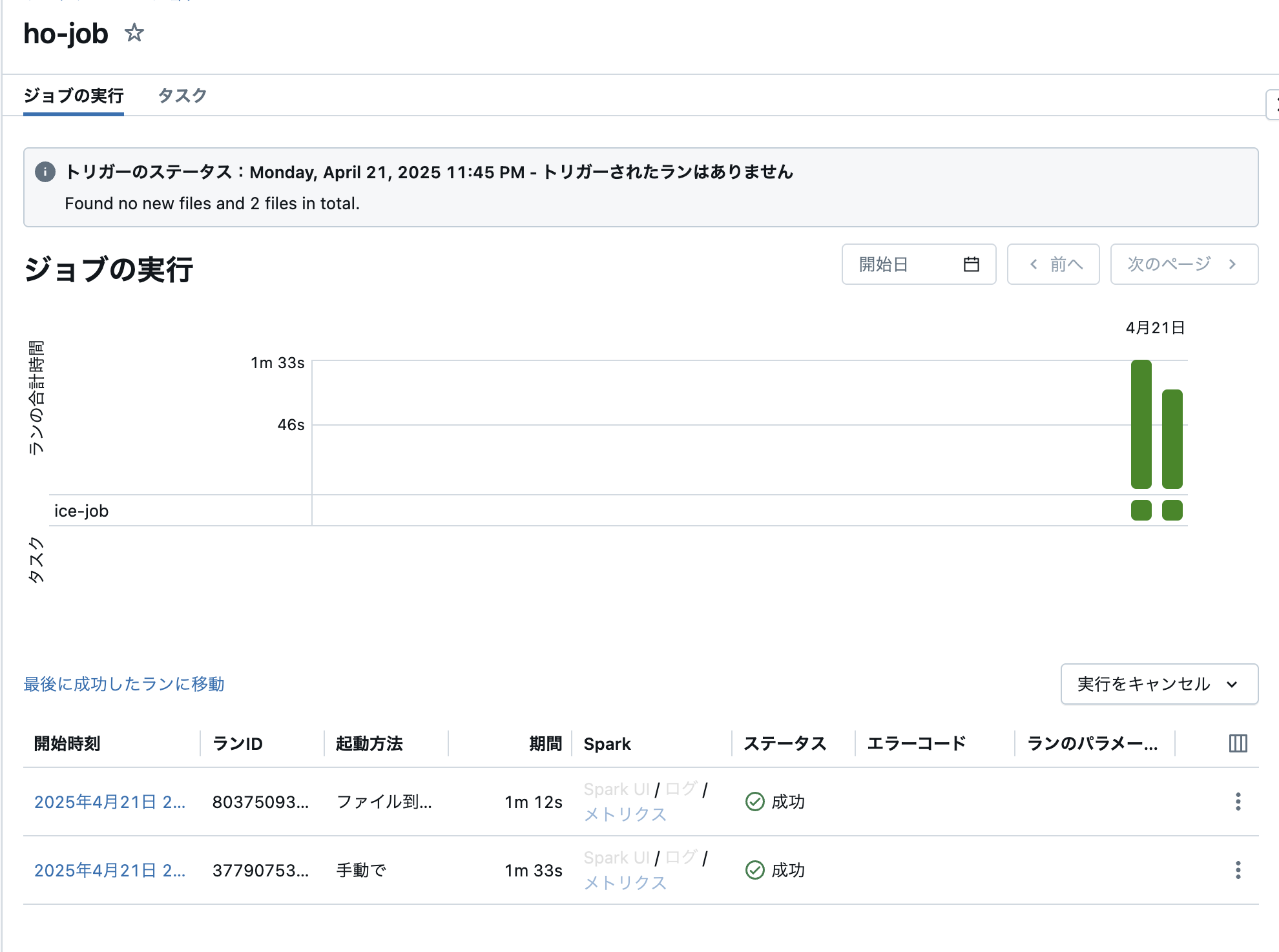Go to previous page with 前へ
The height and width of the screenshot is (952, 1279).
pyautogui.click(x=1053, y=264)
